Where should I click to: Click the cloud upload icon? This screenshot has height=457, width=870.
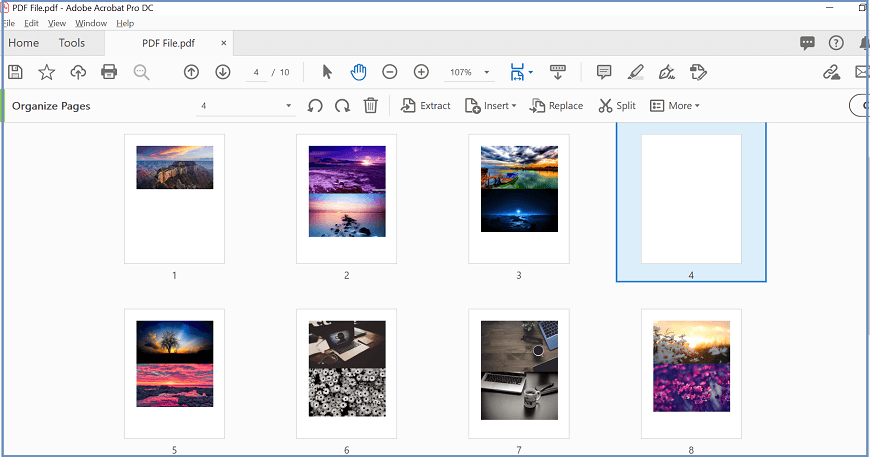[78, 72]
